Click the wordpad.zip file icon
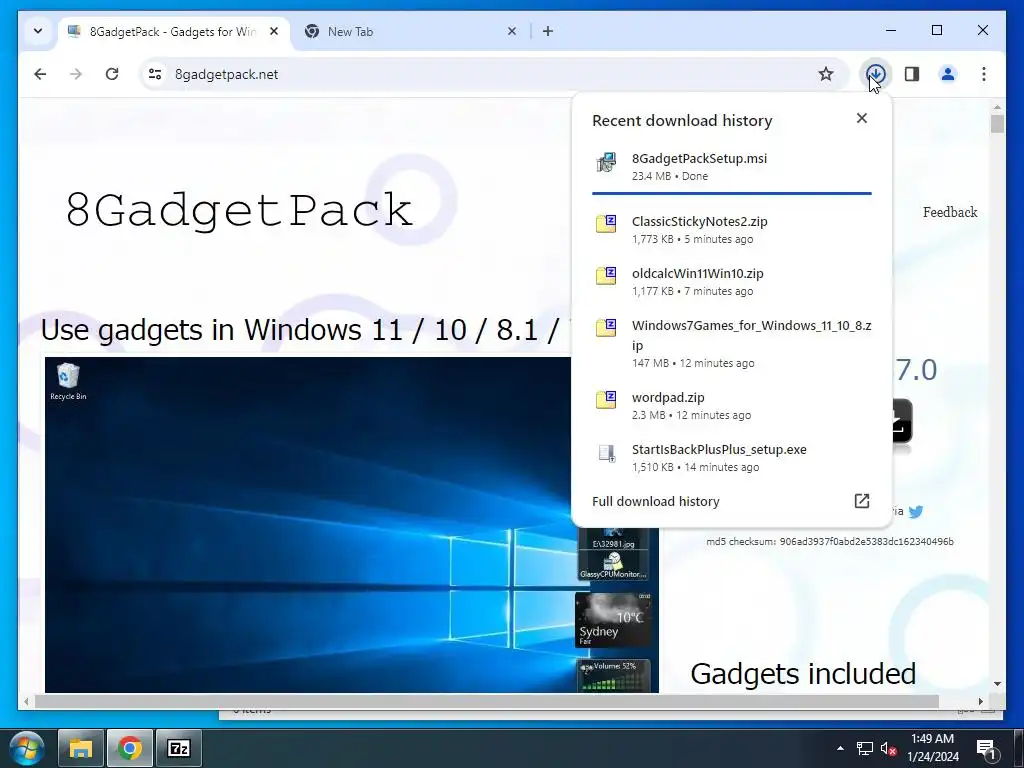 (x=606, y=400)
